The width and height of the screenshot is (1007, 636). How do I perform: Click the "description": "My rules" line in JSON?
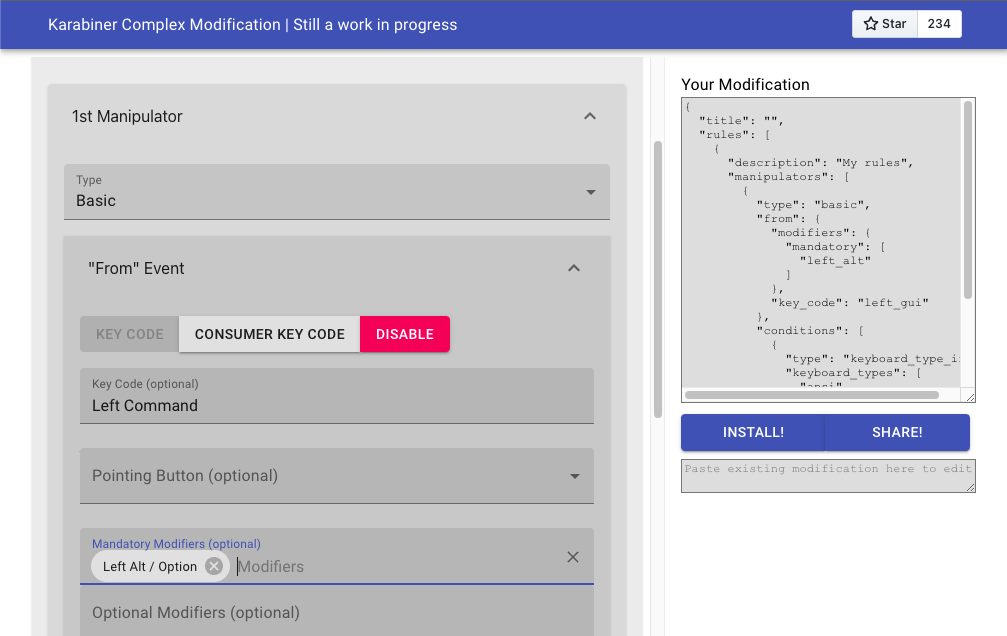819,163
